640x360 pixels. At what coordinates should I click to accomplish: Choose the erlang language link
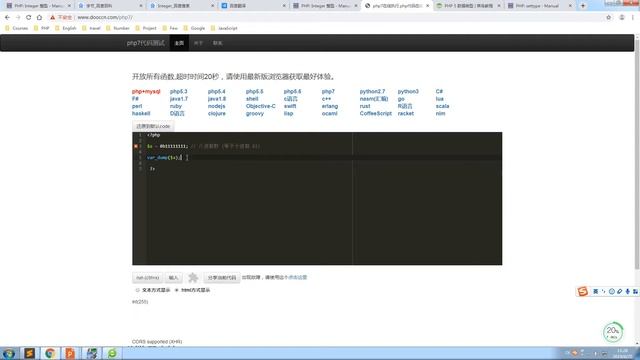click(x=330, y=106)
